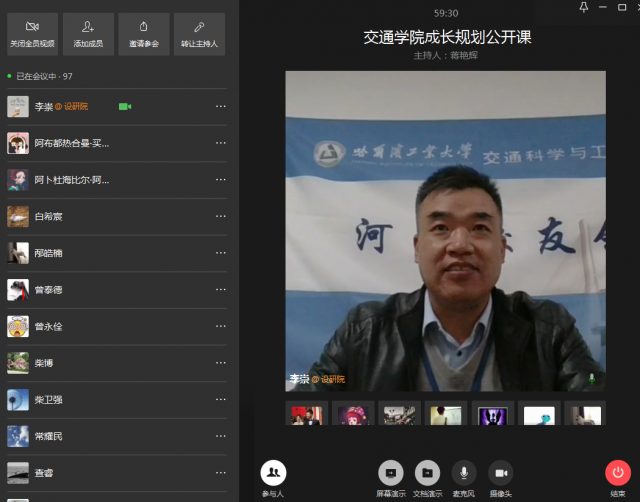
Task: Select 转让主持人 transfer host button
Action: [199, 34]
